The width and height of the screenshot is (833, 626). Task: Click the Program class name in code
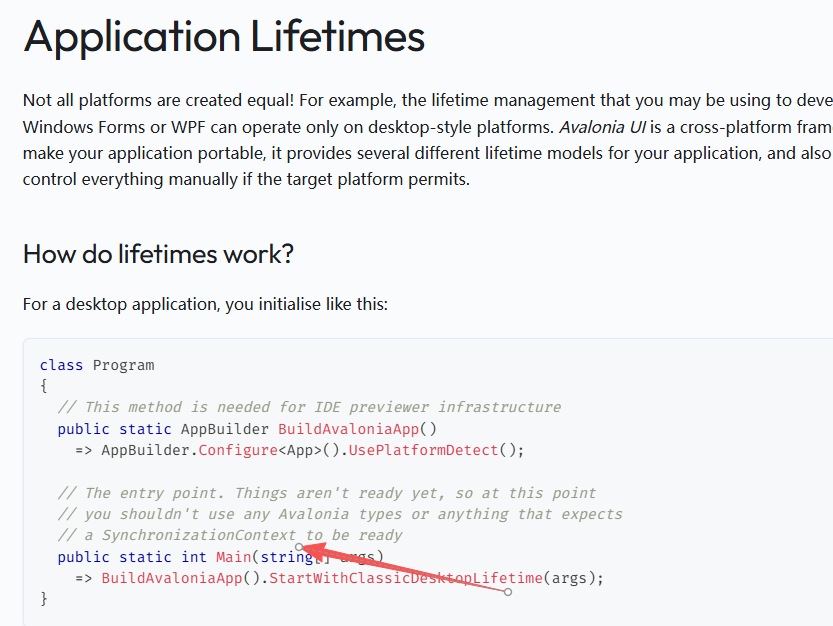click(123, 365)
